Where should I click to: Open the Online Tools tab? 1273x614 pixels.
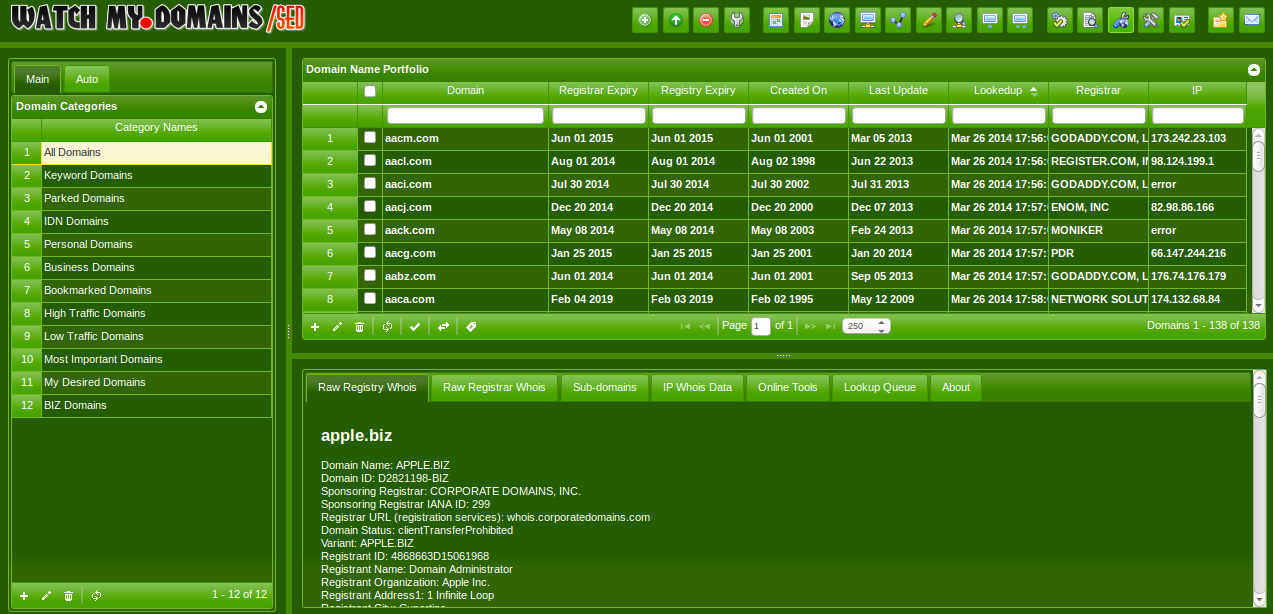pyautogui.click(x=787, y=387)
